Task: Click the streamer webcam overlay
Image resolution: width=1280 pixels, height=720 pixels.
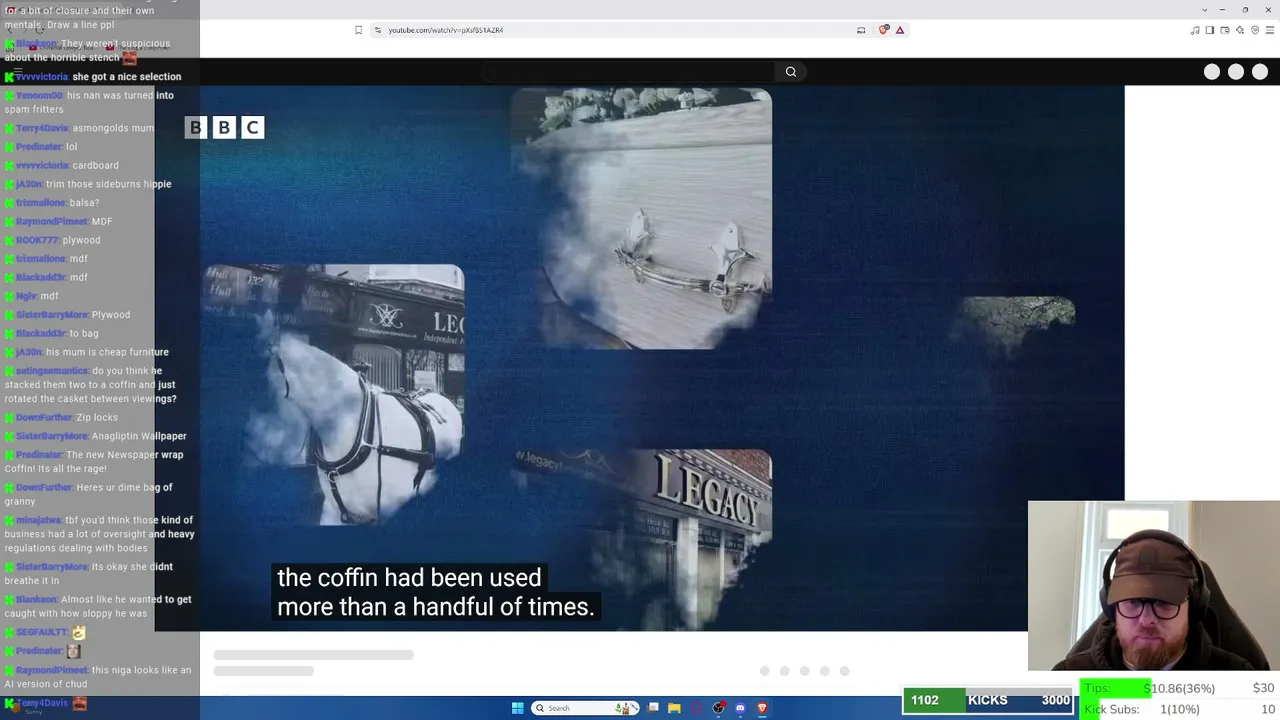Action: pyautogui.click(x=1153, y=586)
